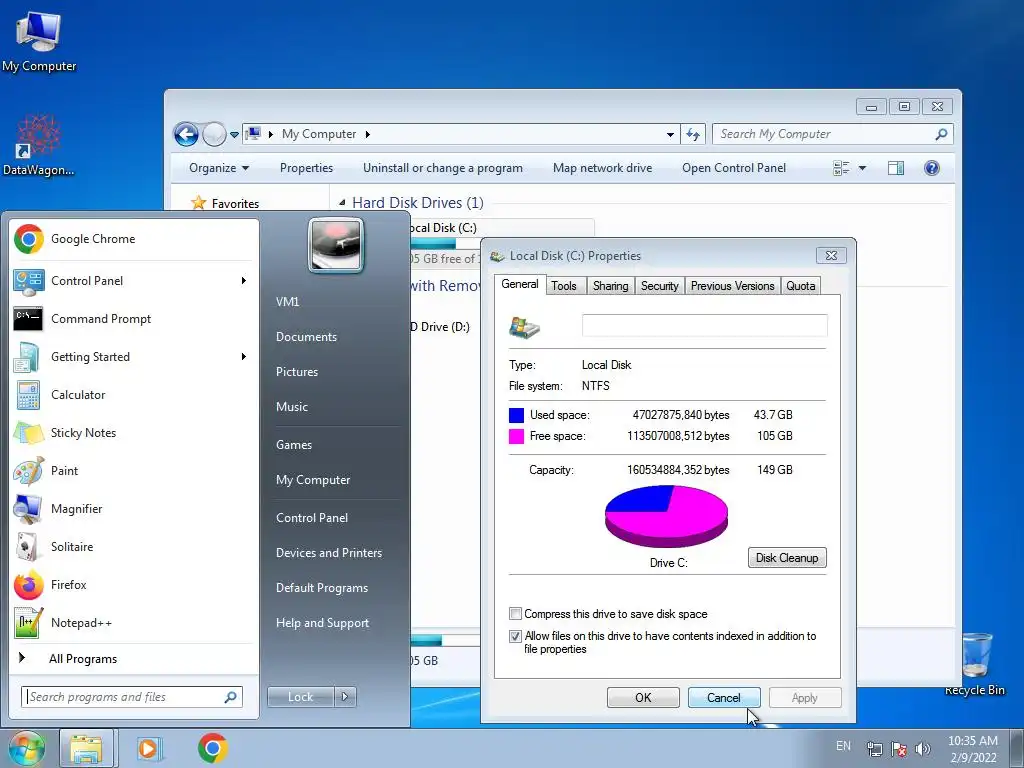
Task: Expand Getting Started submenu arrow
Action: tap(244, 357)
